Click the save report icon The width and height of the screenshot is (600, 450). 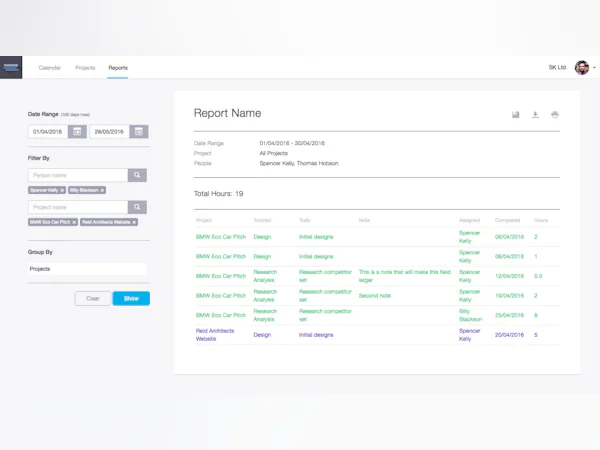(516, 114)
